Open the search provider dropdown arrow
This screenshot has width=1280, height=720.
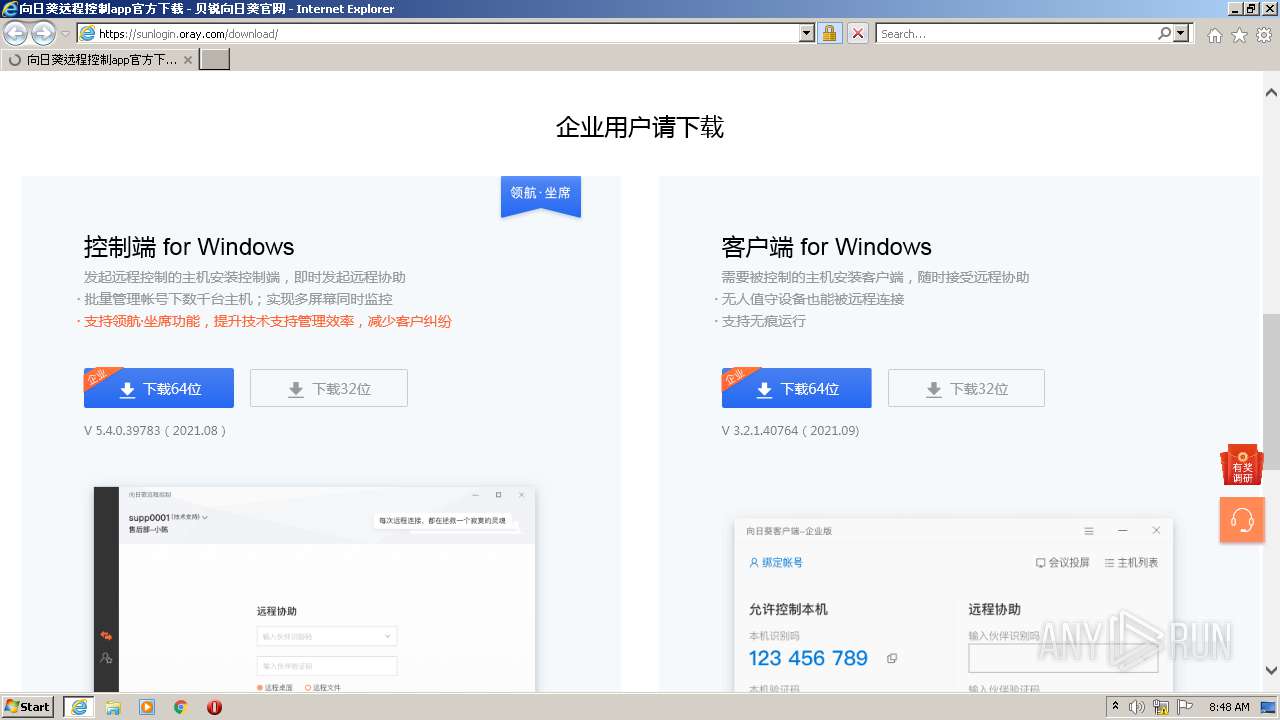click(x=1182, y=33)
